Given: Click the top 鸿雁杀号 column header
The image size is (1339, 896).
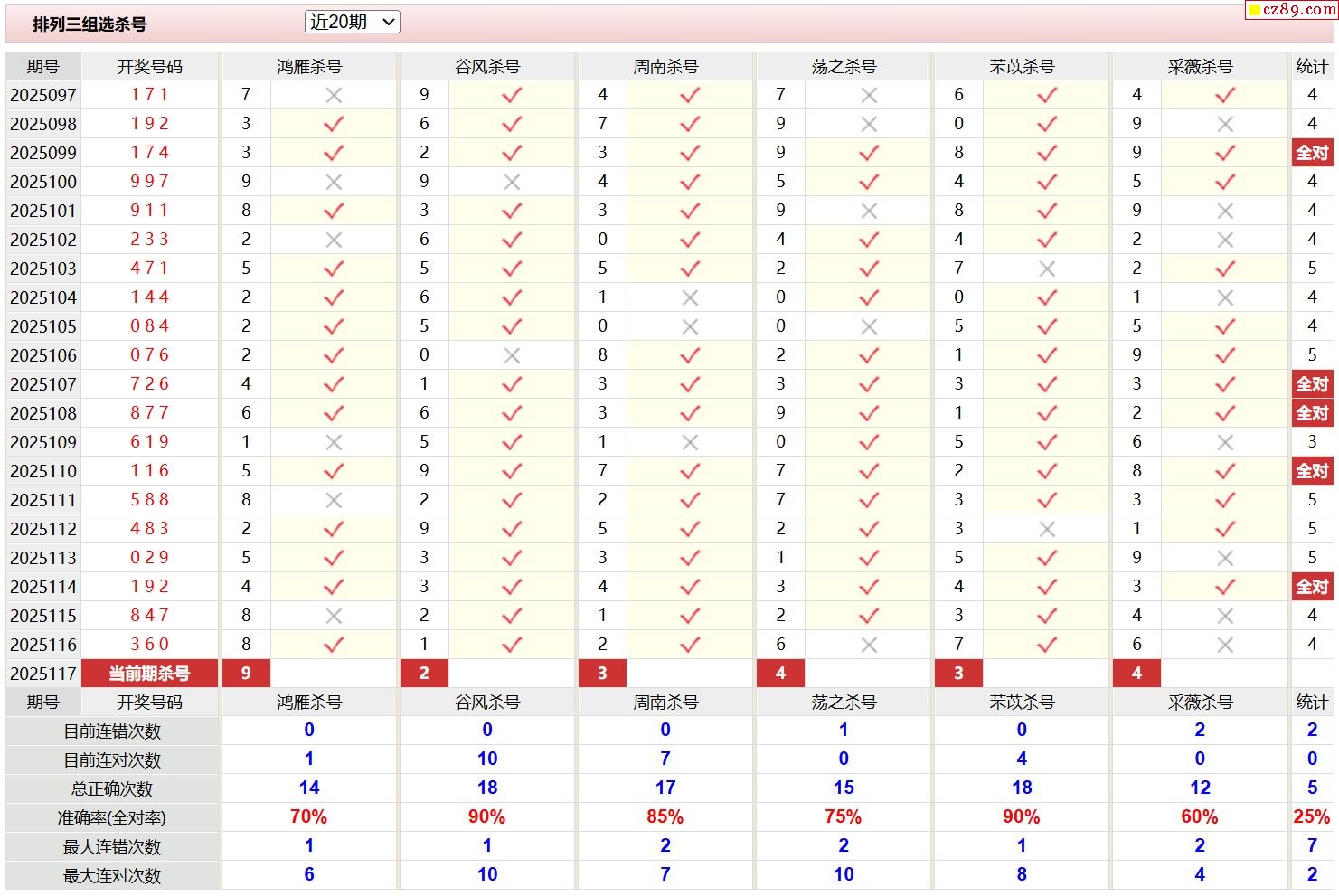Looking at the screenshot, I should coord(309,66).
